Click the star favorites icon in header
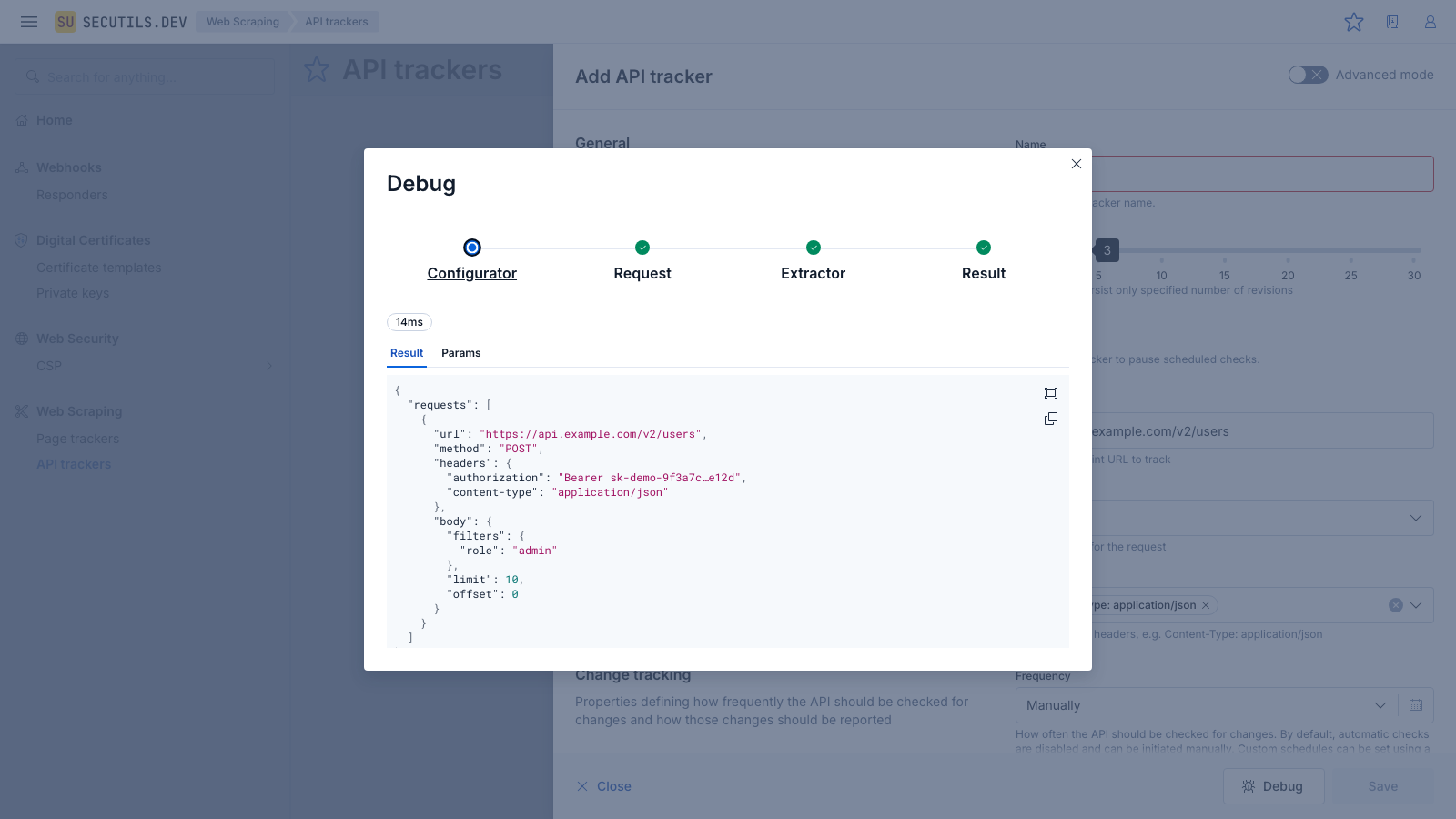The height and width of the screenshot is (819, 1456). pos(1354,22)
